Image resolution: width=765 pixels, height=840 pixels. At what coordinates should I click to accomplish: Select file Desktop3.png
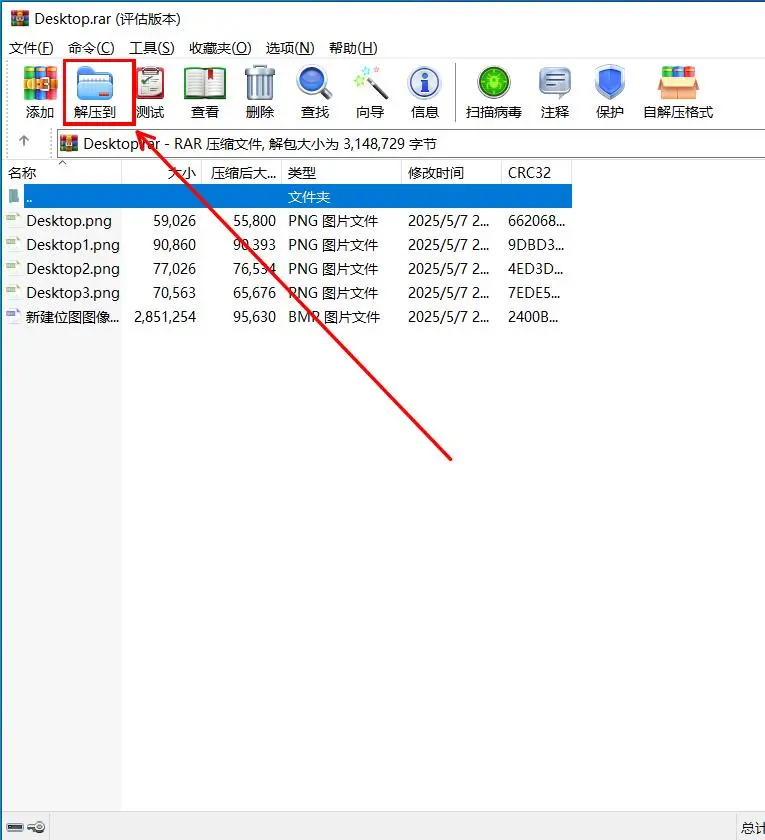(x=73, y=293)
